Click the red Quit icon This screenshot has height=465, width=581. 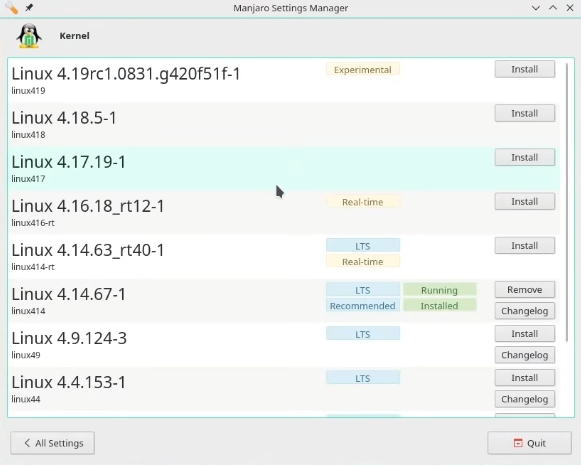(518, 443)
